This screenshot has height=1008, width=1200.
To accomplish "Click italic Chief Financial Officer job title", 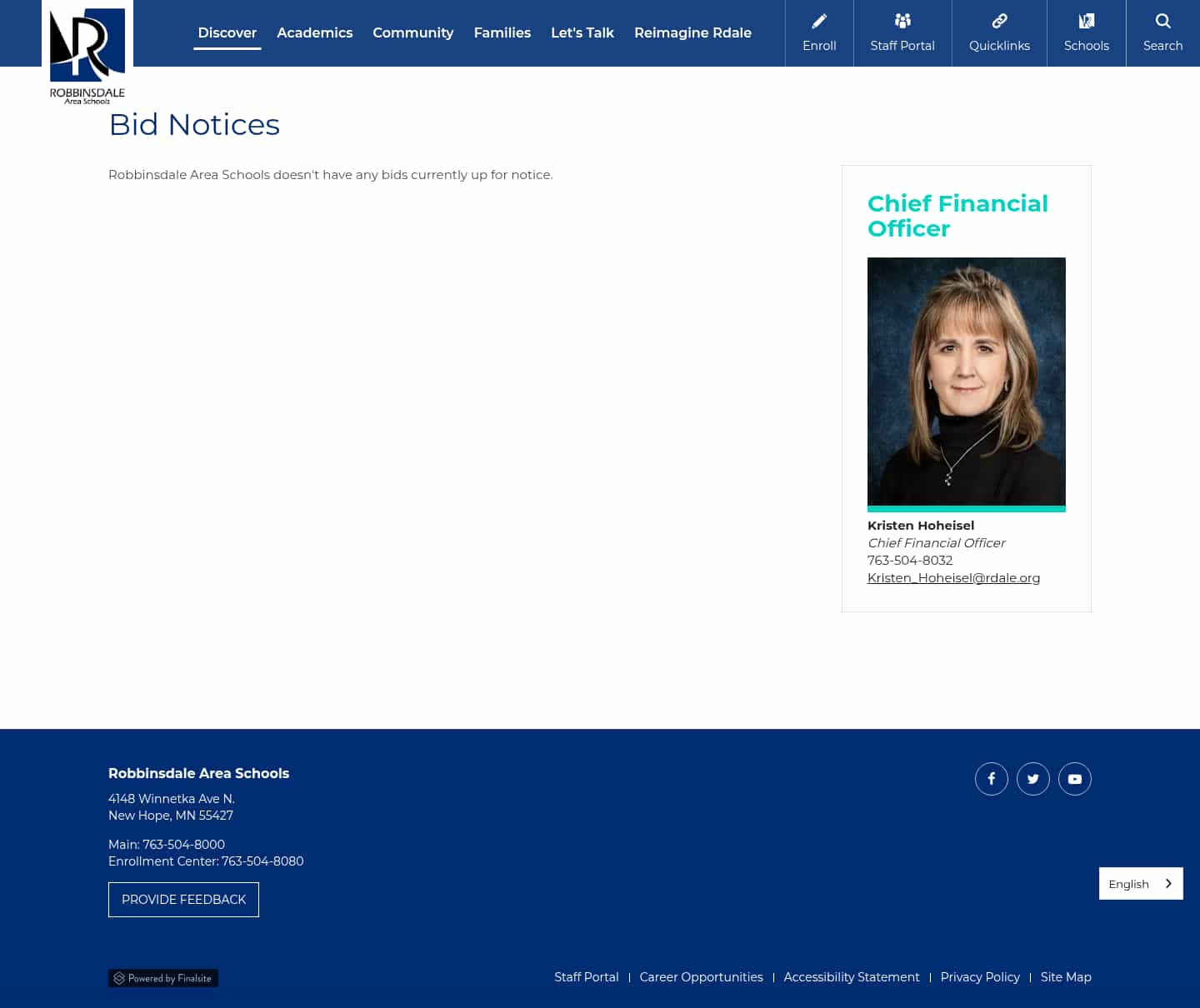I will [936, 543].
